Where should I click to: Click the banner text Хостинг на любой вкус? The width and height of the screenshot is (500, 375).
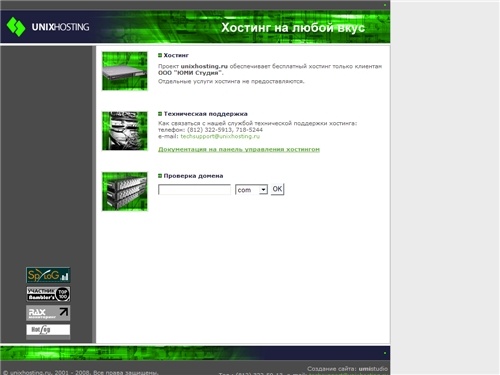293,28
